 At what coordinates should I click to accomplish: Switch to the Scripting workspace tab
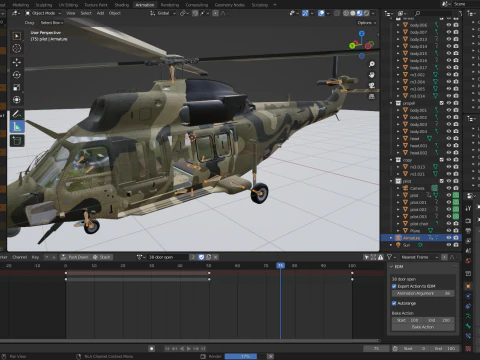(260, 5)
